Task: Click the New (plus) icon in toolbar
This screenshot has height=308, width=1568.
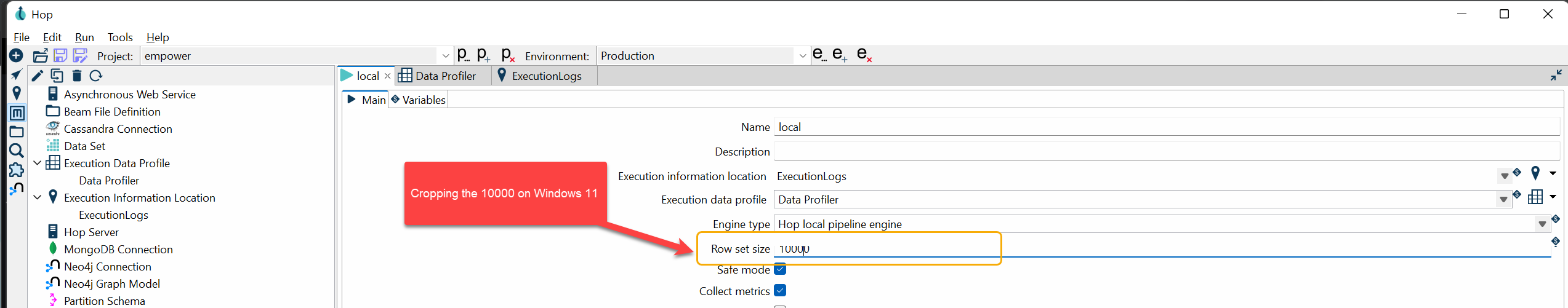Action: (x=17, y=55)
